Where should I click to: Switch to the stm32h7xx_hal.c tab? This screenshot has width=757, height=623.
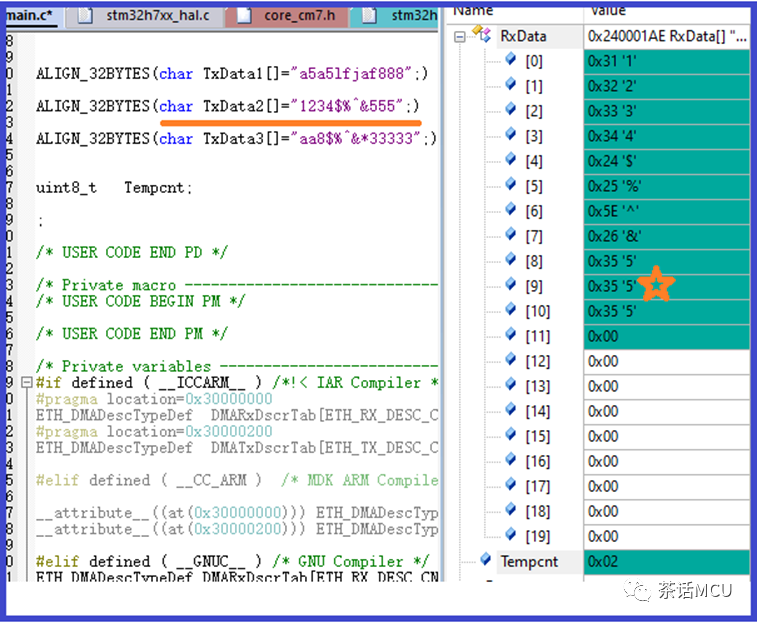pyautogui.click(x=157, y=15)
